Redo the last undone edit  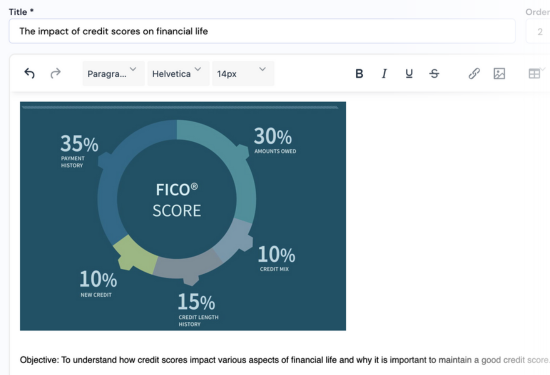(x=55, y=74)
